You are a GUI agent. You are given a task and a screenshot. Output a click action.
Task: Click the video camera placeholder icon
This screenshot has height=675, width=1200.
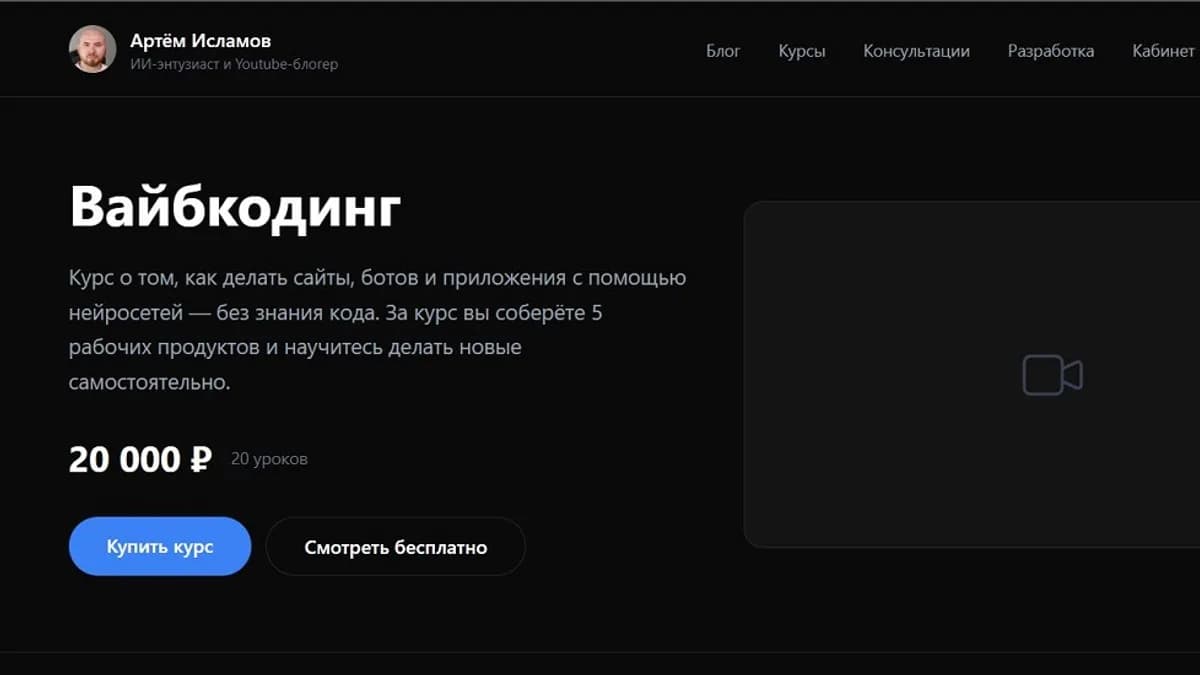1052,375
